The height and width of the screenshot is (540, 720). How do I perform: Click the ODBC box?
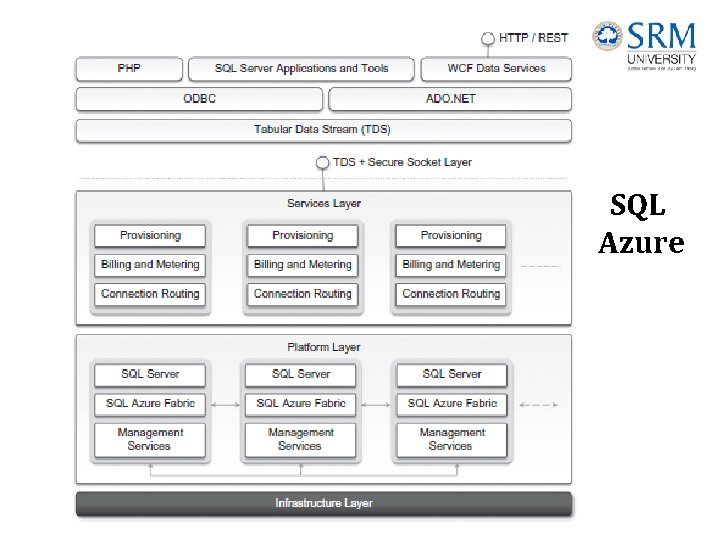pyautogui.click(x=199, y=99)
